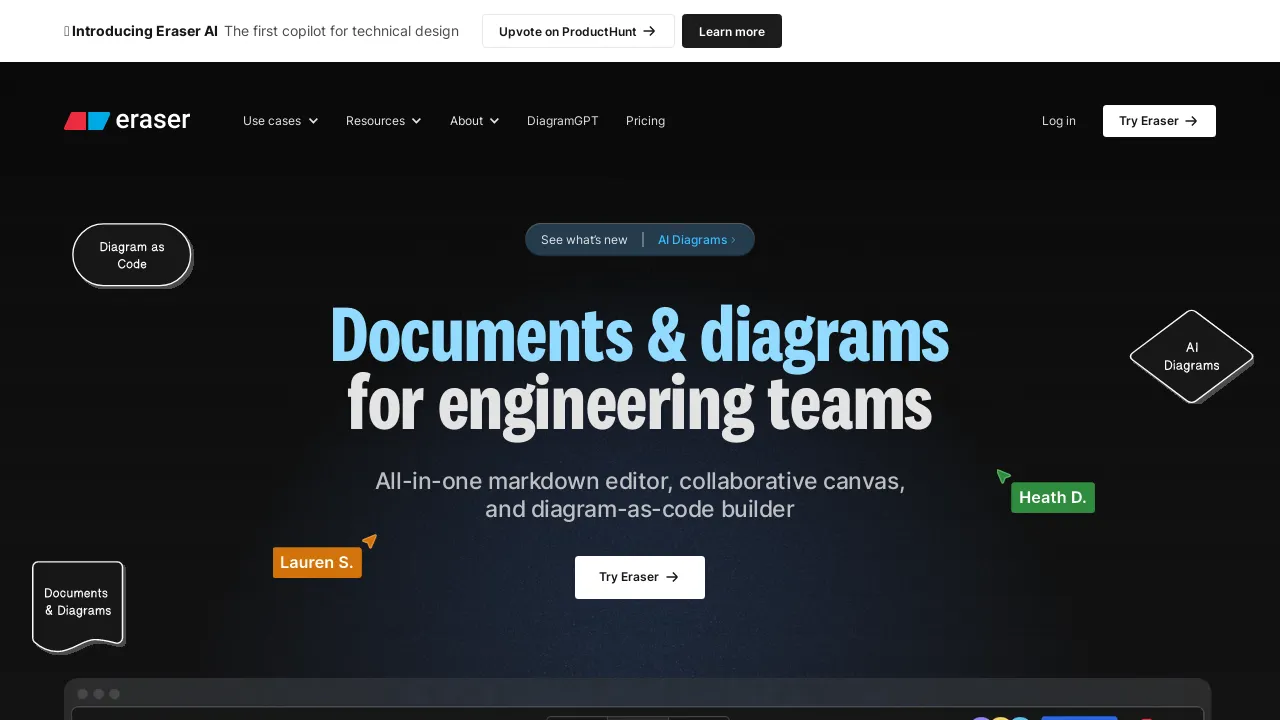
Task: Click Lauren S.'s collaborator cursor label
Action: point(316,562)
